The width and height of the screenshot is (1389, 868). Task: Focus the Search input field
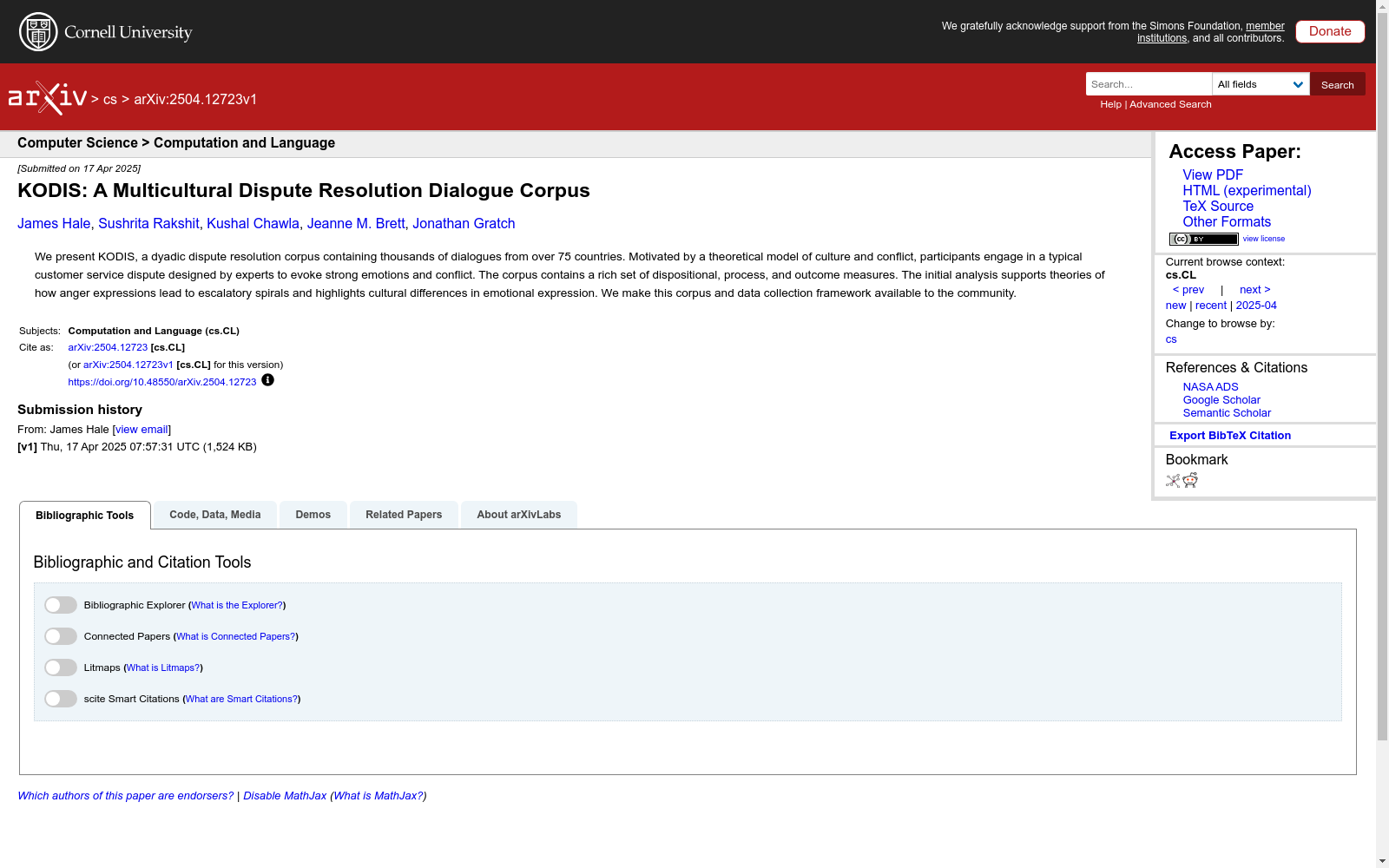(x=1149, y=84)
